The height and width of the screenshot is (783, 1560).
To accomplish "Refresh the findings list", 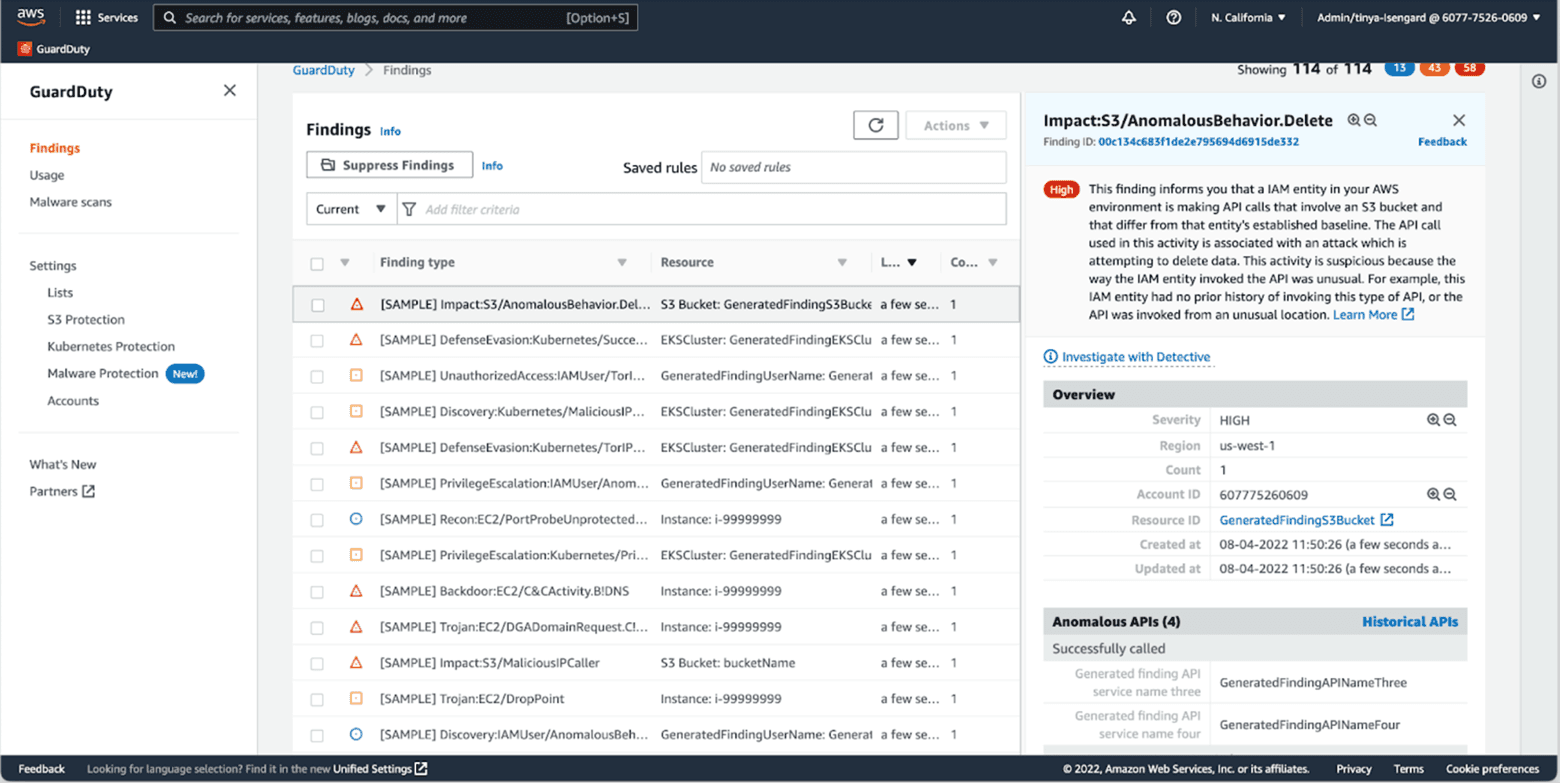I will tap(876, 125).
